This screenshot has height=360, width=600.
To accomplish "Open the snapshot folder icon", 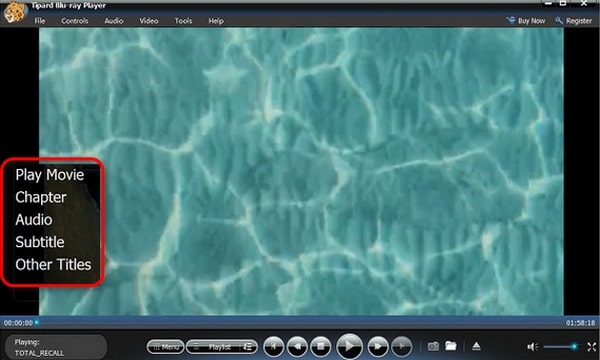I will tap(451, 346).
